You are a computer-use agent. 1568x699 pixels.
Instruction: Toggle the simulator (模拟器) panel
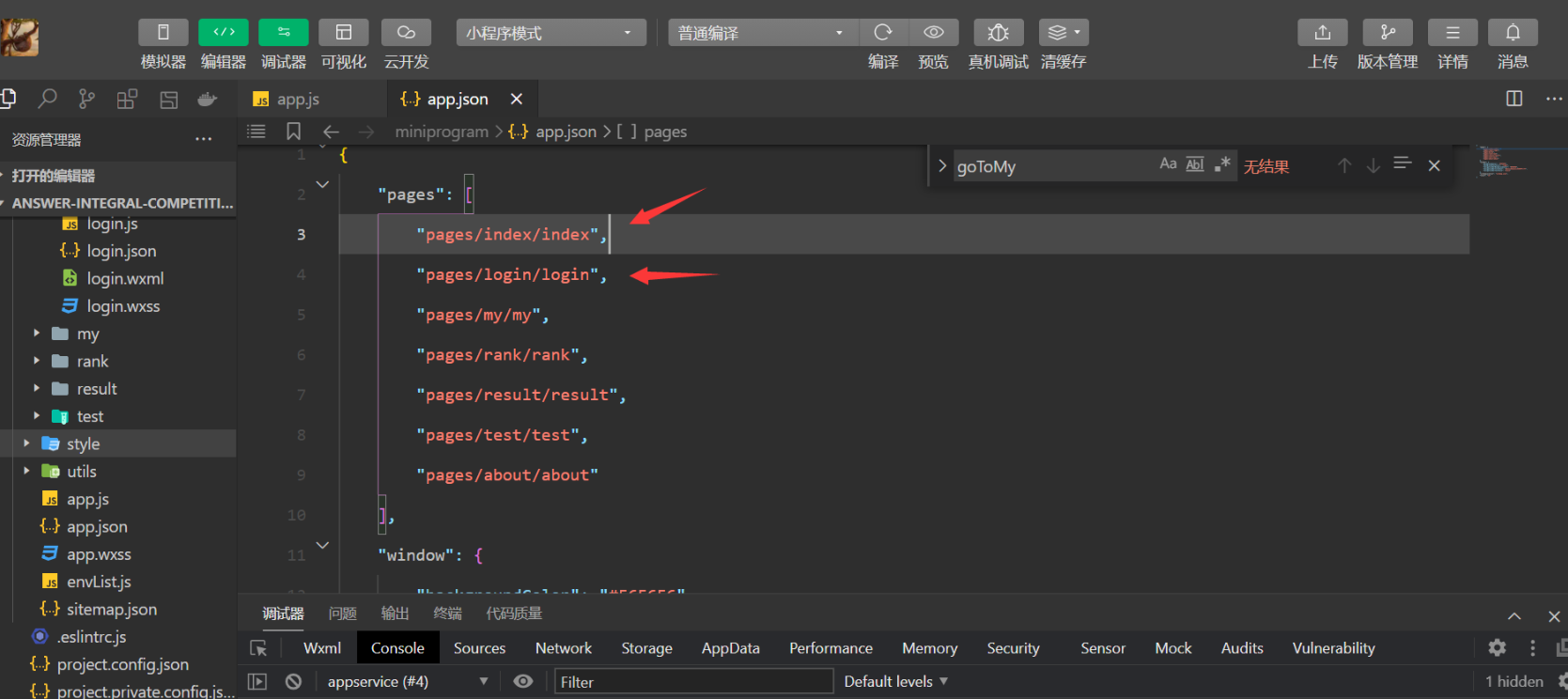163,33
